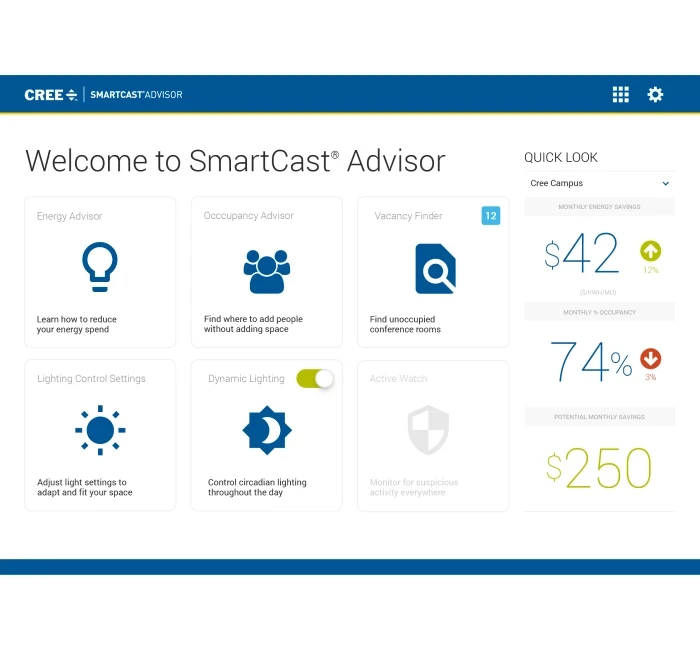
Task: Click the Lighting Control Settings sun icon
Action: (100, 430)
